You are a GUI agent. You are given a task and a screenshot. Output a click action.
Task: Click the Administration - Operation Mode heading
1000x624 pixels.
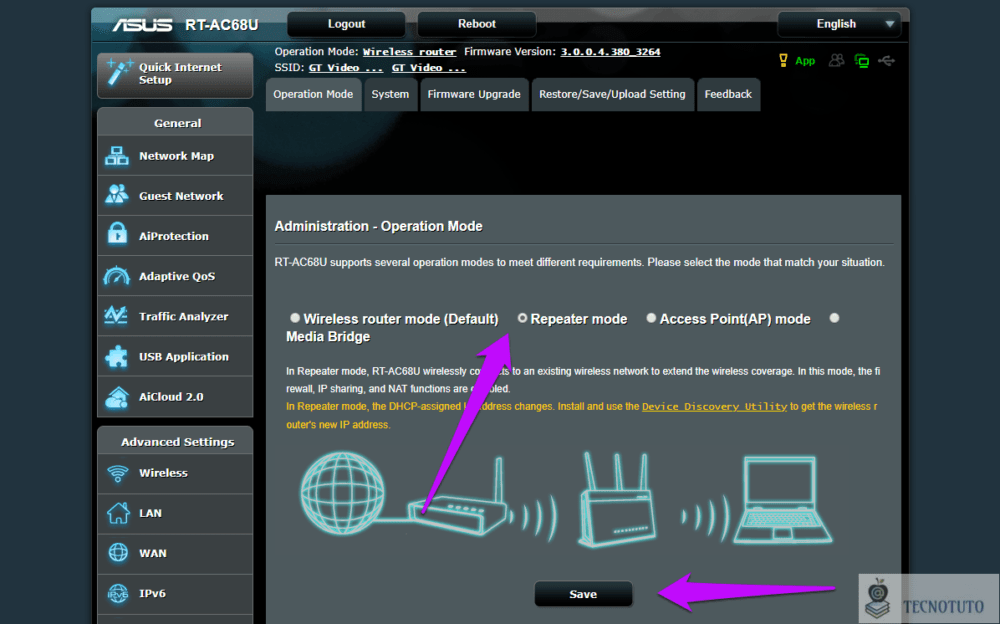(378, 227)
